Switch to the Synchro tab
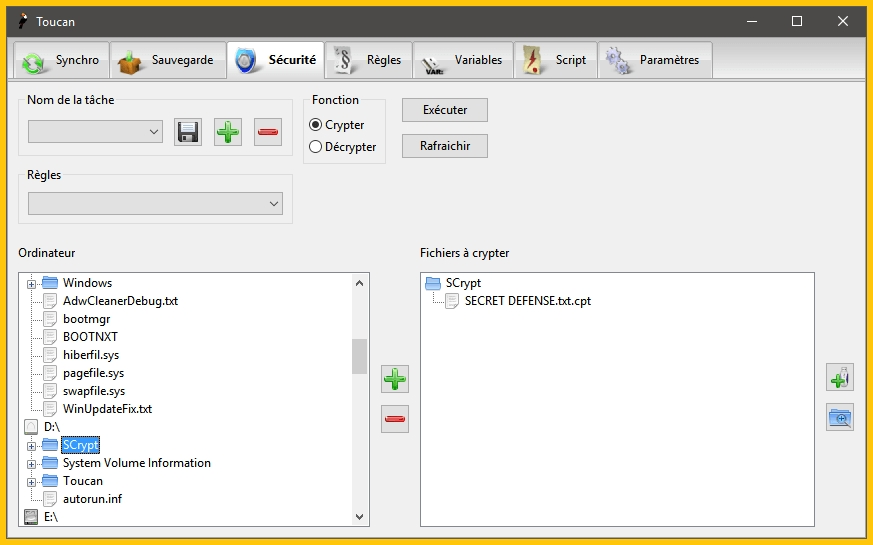 pyautogui.click(x=61, y=60)
